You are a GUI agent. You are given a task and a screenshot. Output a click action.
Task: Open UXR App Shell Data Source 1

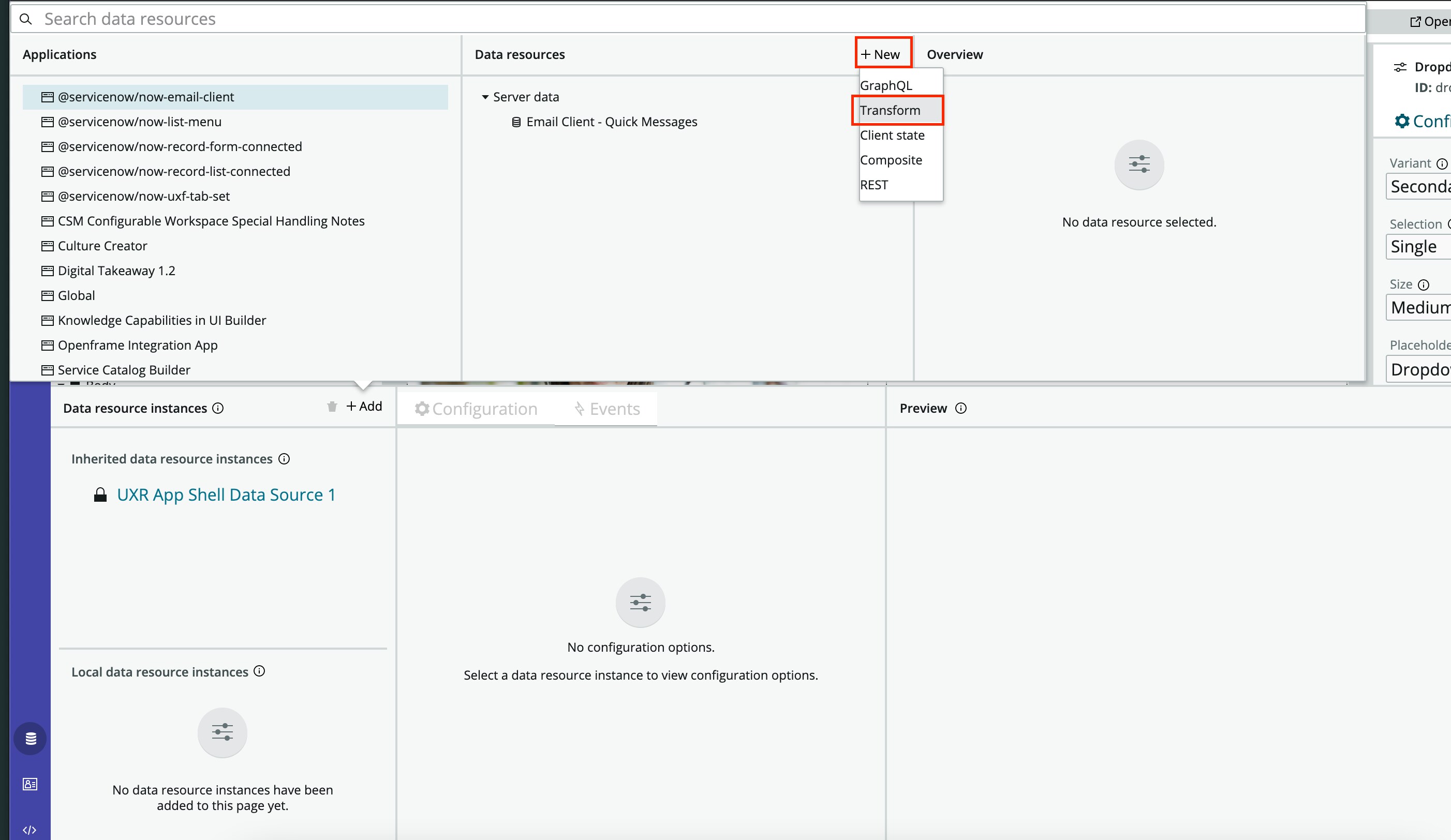[x=226, y=494]
